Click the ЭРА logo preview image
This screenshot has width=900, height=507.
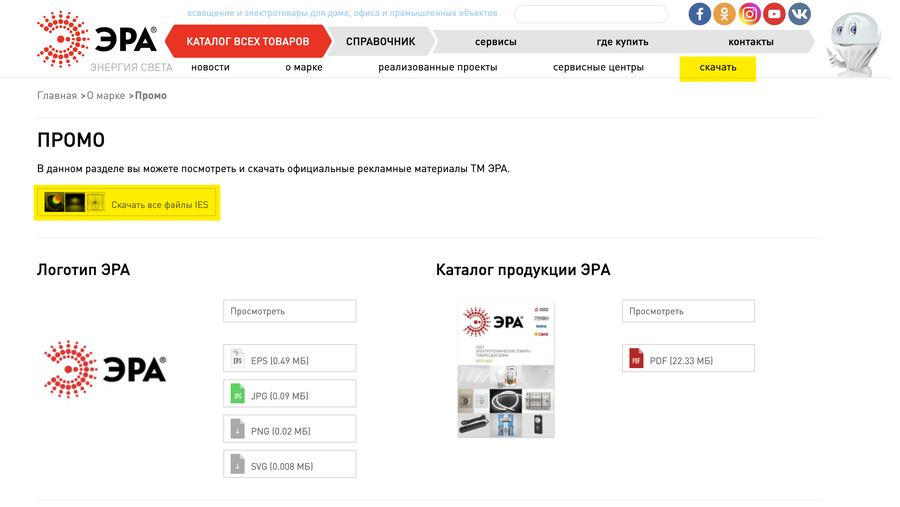pyautogui.click(x=105, y=369)
